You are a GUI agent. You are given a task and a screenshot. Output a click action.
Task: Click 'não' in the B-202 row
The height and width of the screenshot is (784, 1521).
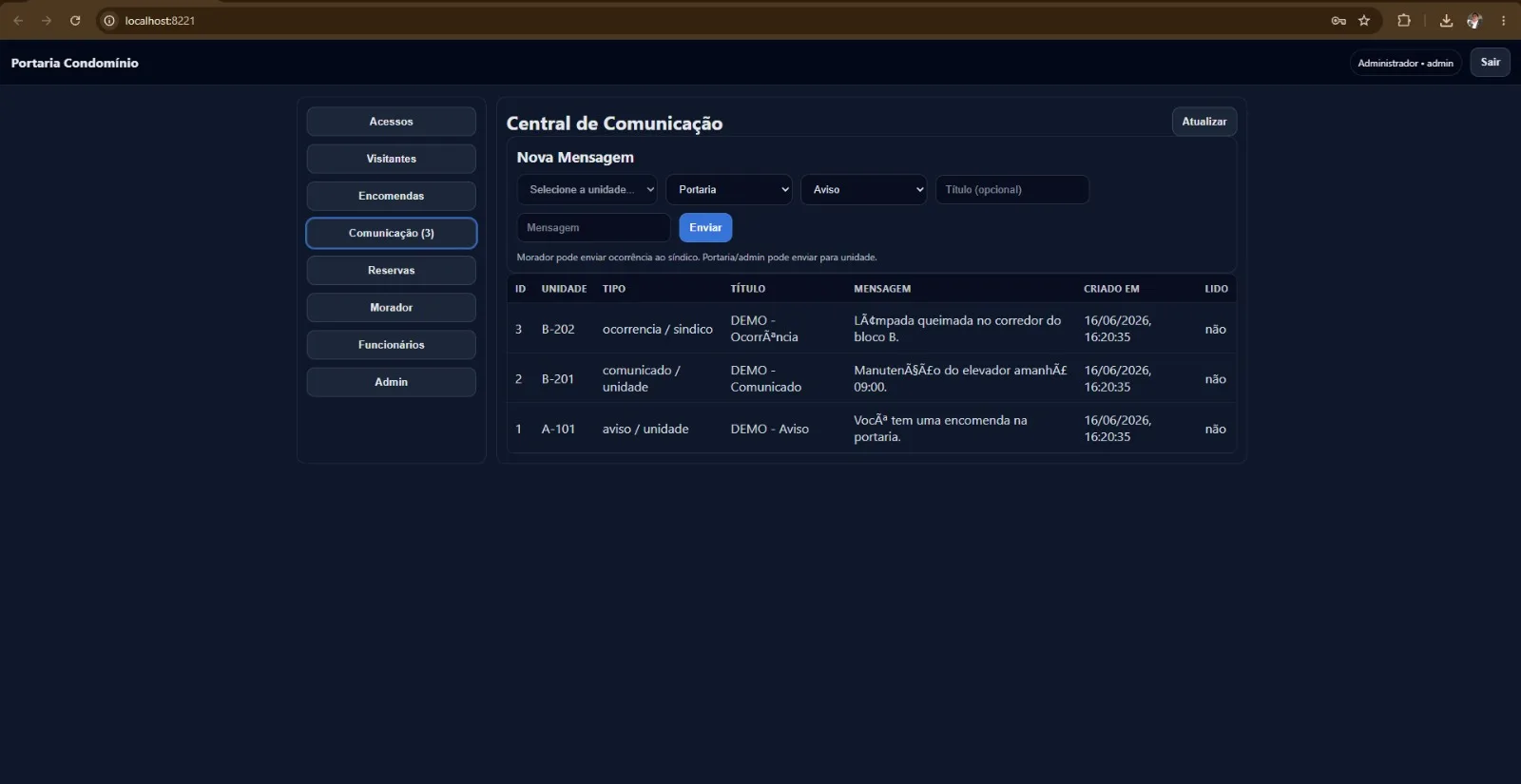pos(1215,329)
